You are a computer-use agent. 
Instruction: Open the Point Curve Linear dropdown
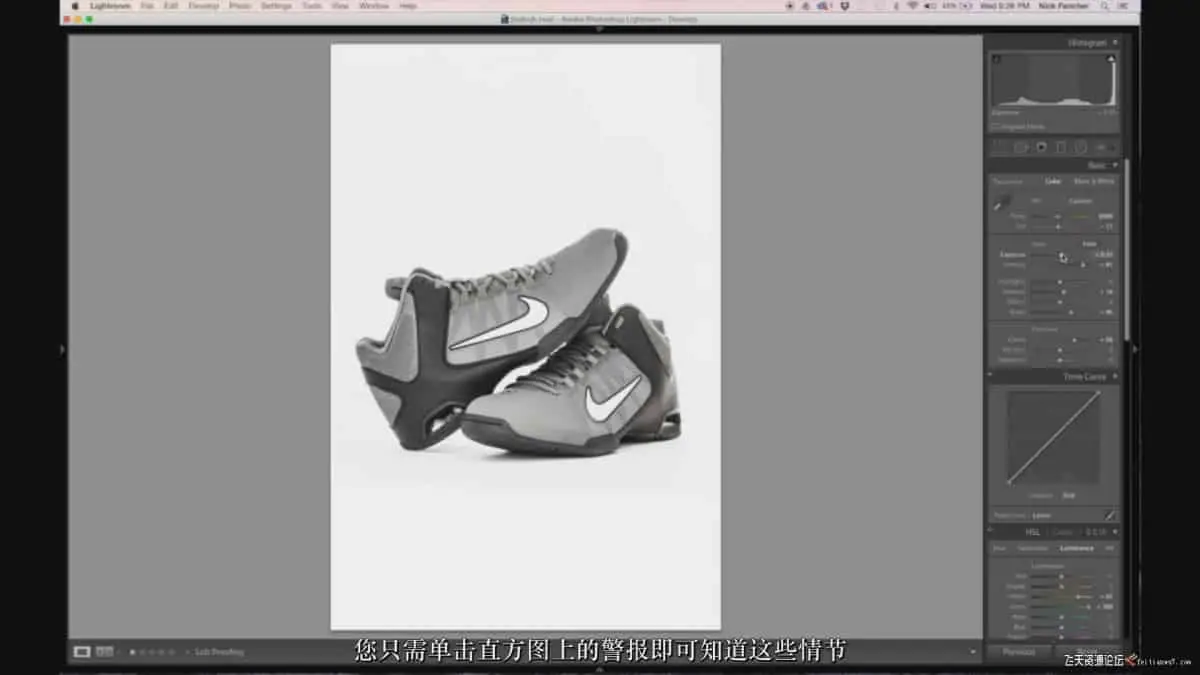(x=1041, y=516)
